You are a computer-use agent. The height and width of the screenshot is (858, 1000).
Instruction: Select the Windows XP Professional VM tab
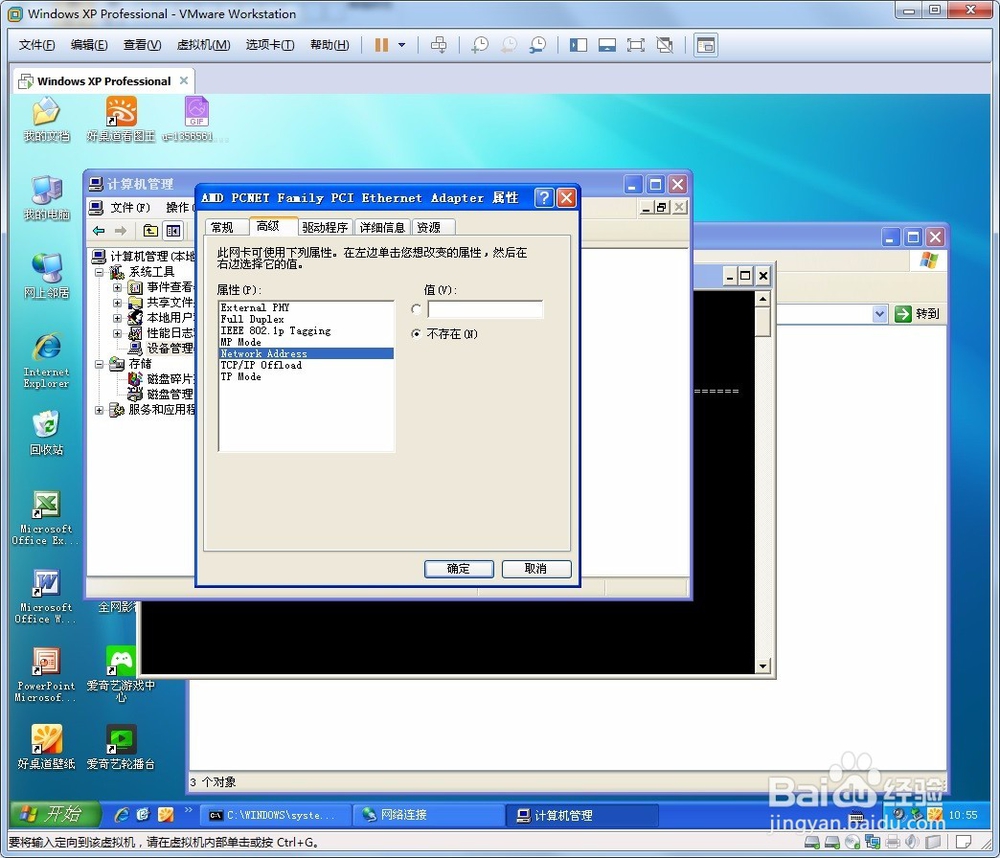point(103,81)
